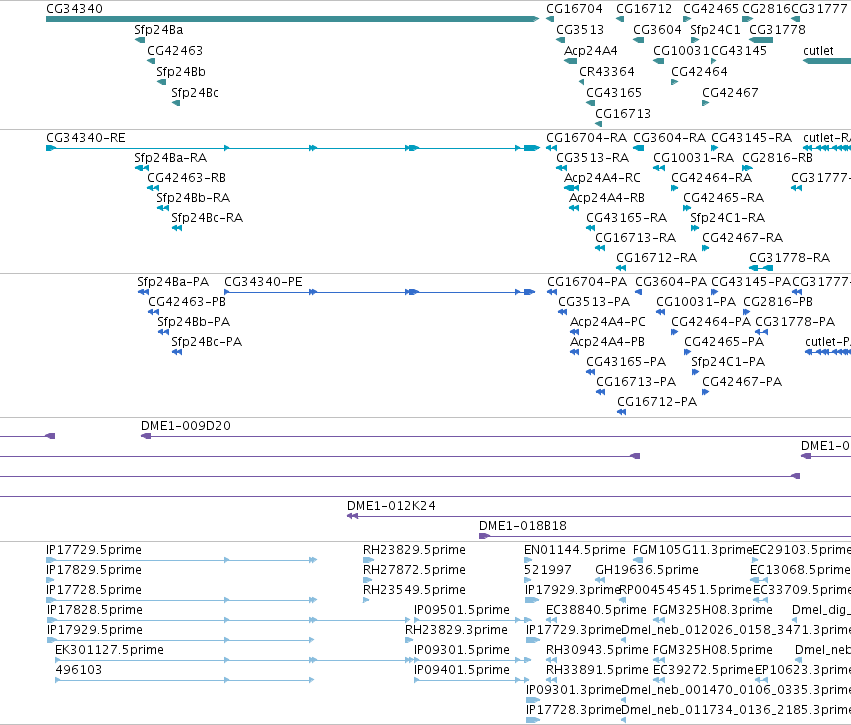Click the CG16713-PA protein
This screenshot has width=851, height=725.
click(x=601, y=392)
